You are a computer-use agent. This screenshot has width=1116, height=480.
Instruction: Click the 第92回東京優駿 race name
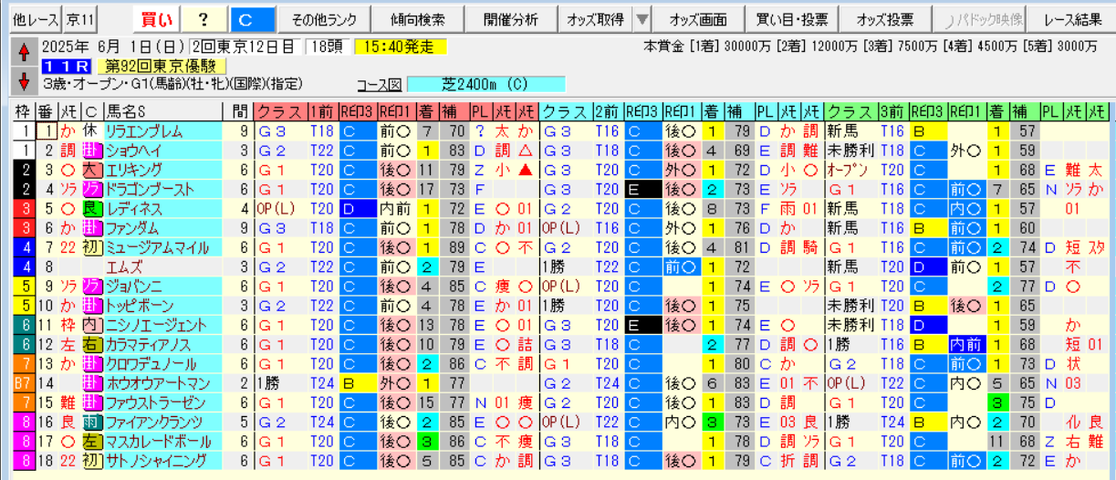(162, 67)
